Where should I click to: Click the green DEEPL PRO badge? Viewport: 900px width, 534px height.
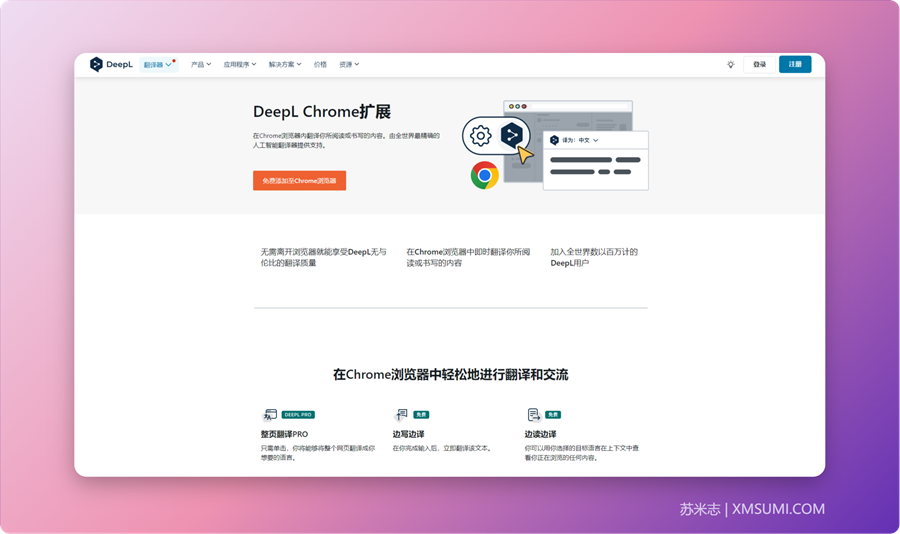(298, 414)
